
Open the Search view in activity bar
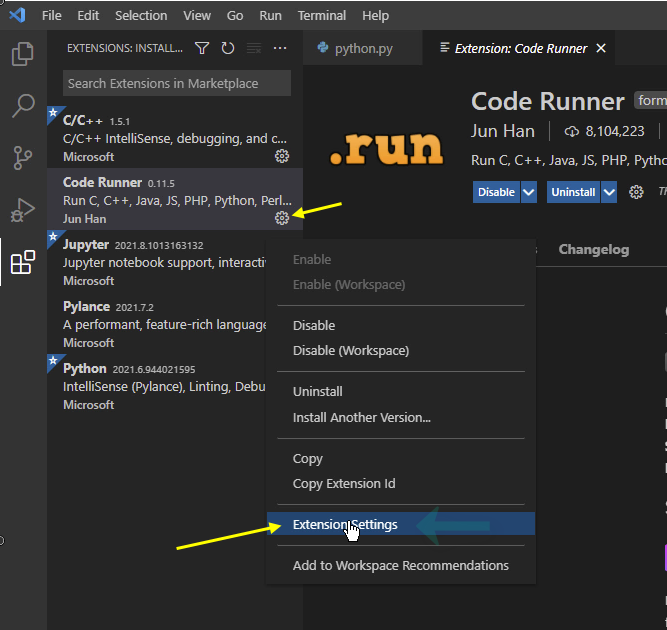[x=23, y=105]
